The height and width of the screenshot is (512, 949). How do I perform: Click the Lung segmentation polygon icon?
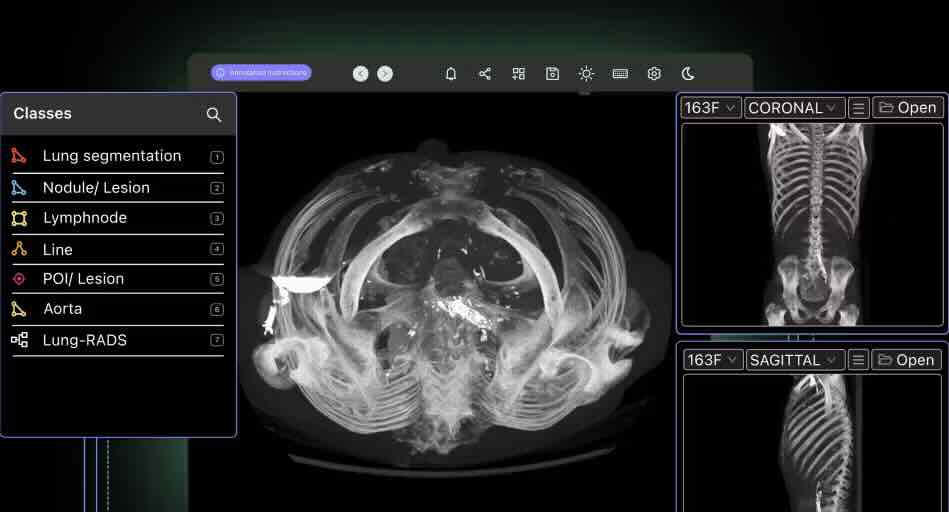pos(19,156)
